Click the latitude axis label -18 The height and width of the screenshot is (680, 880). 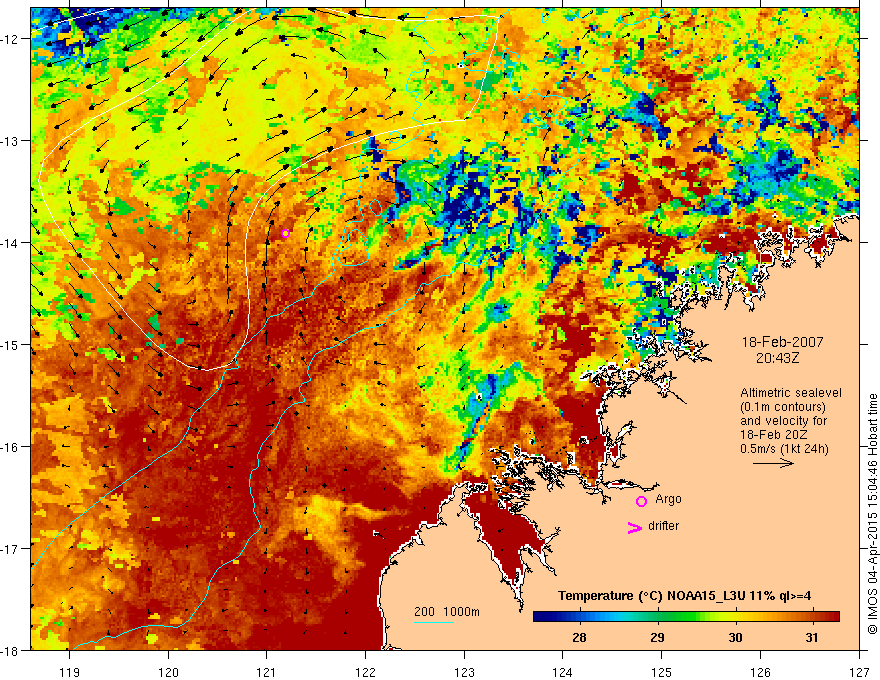[10, 651]
